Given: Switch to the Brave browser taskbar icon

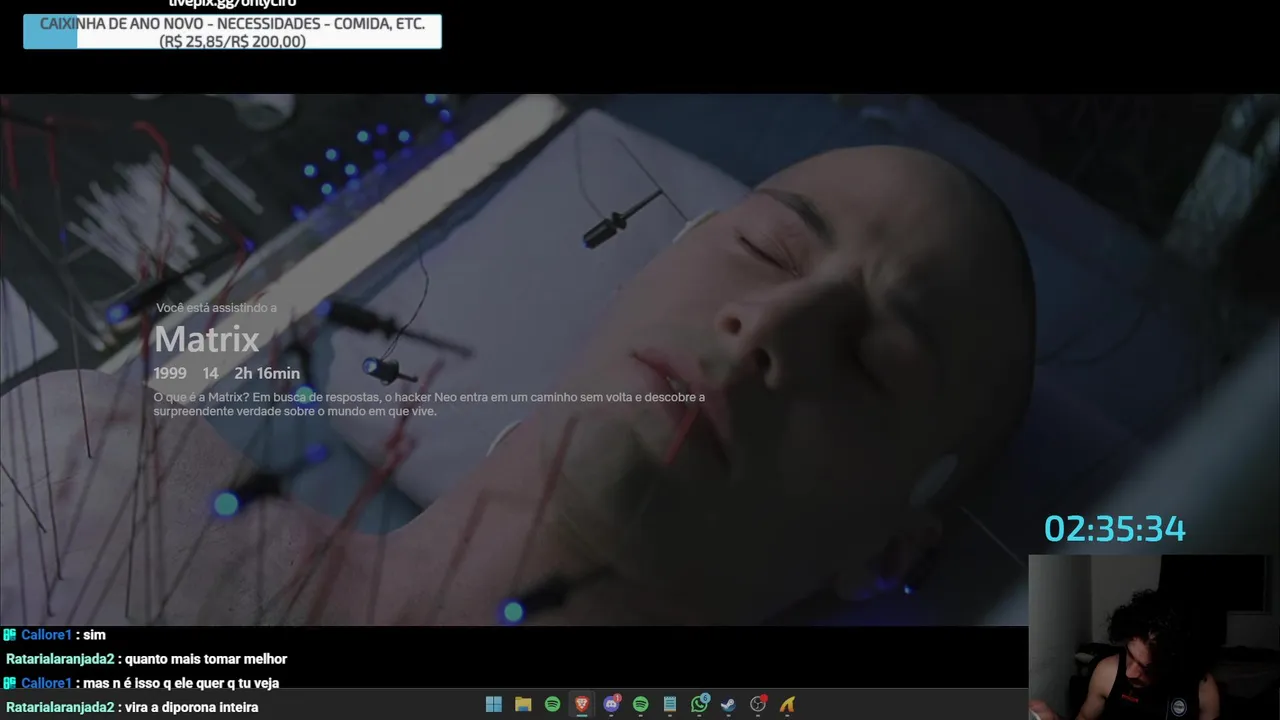Looking at the screenshot, I should 582,704.
